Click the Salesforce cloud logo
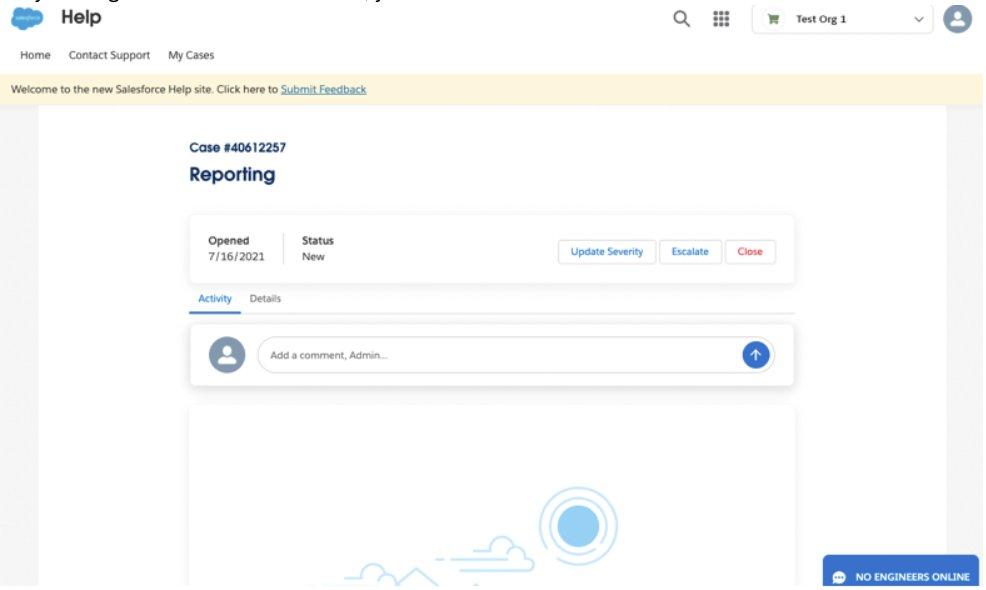This screenshot has height=590, width=986. pyautogui.click(x=27, y=18)
